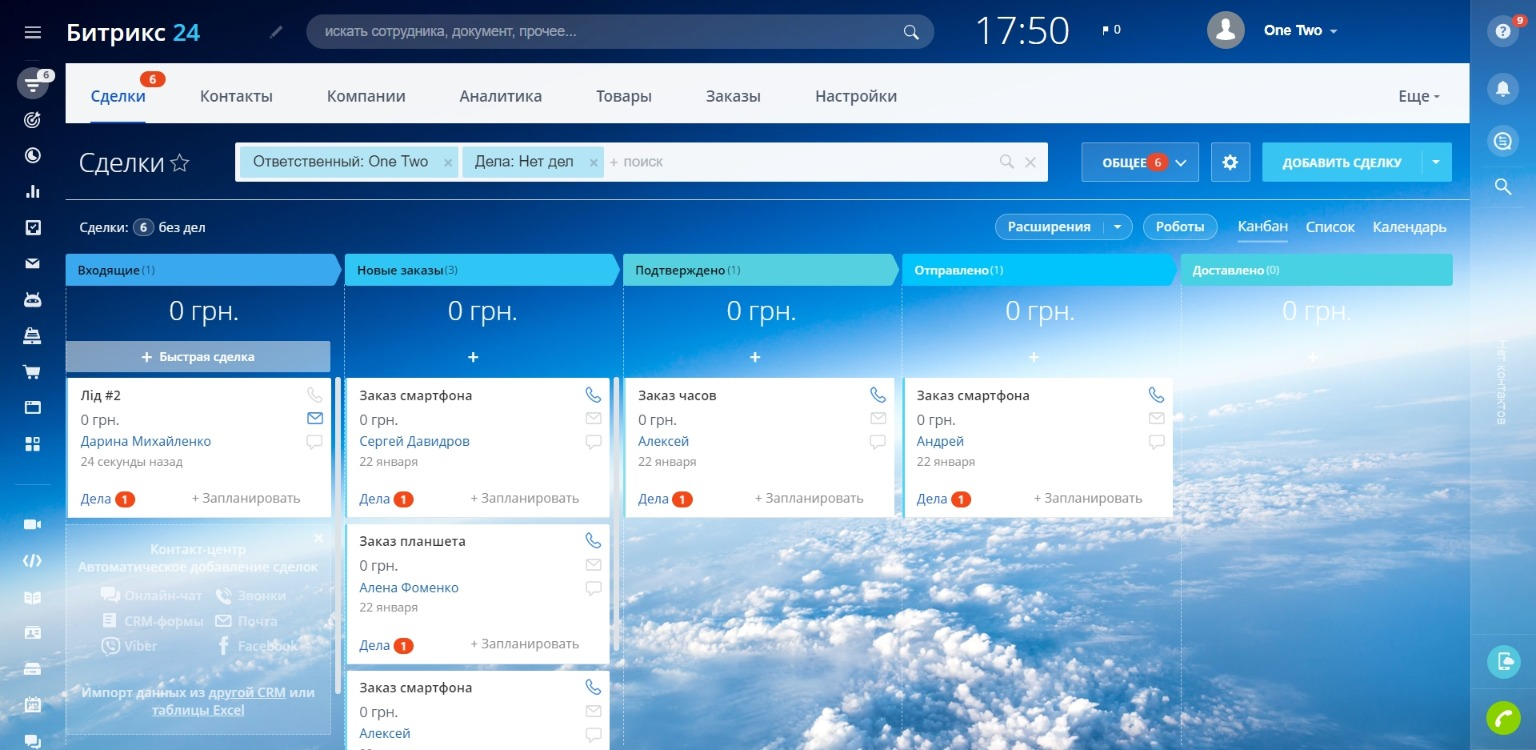Image resolution: width=1536 pixels, height=750 pixels.
Task: Open the cash register sidebar icon
Action: coord(32,336)
